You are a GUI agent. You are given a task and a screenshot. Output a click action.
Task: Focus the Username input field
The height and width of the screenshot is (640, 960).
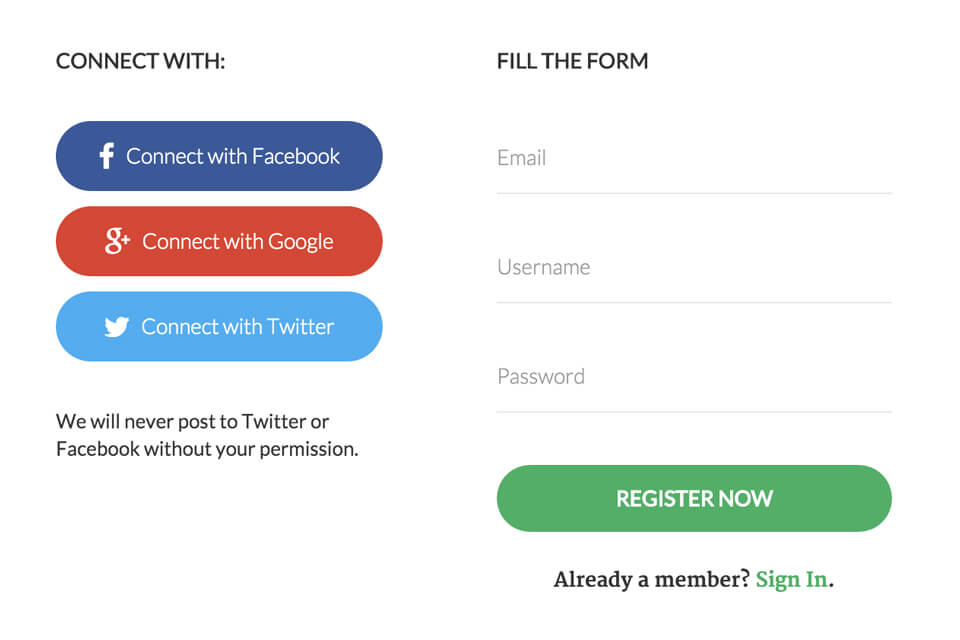[693, 267]
